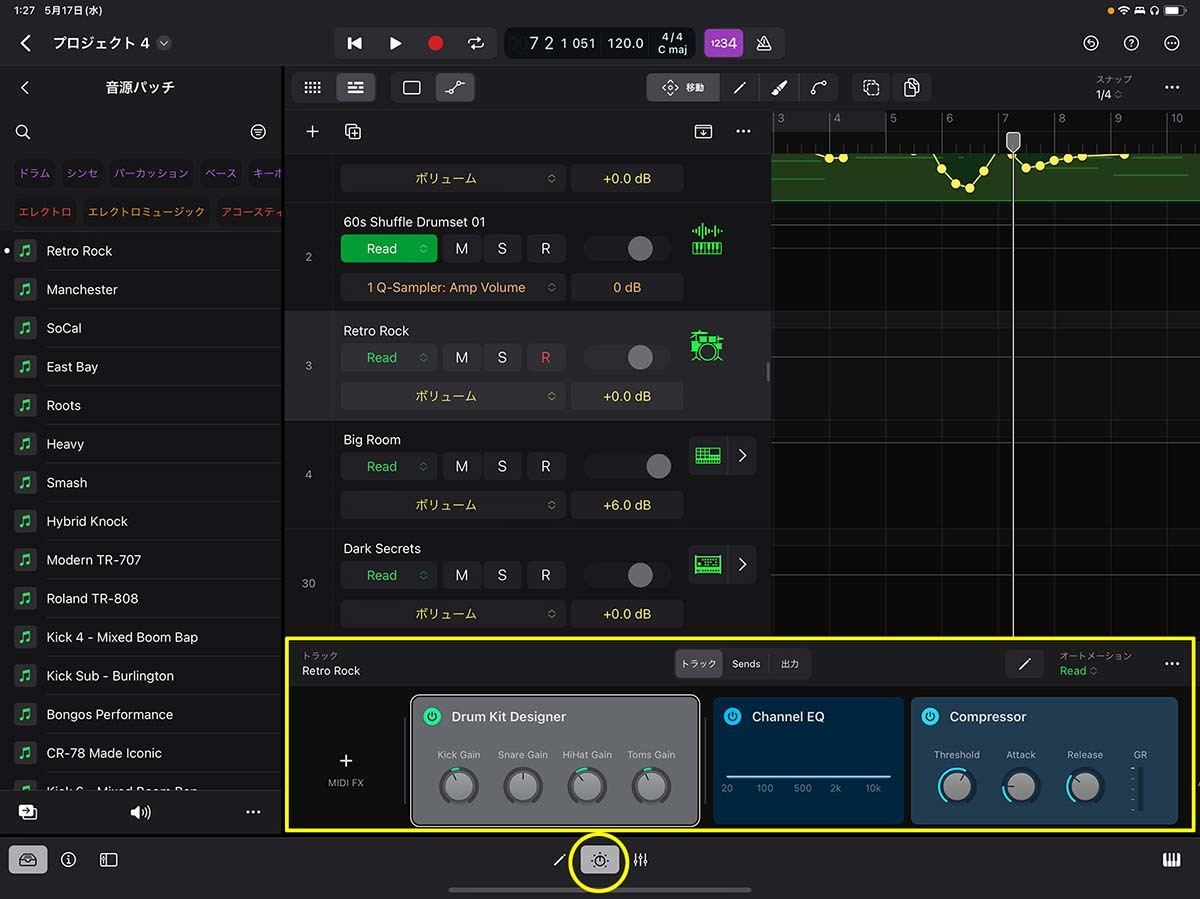The image size is (1200, 899).
Task: Switch to the tracks list view
Action: (355, 88)
